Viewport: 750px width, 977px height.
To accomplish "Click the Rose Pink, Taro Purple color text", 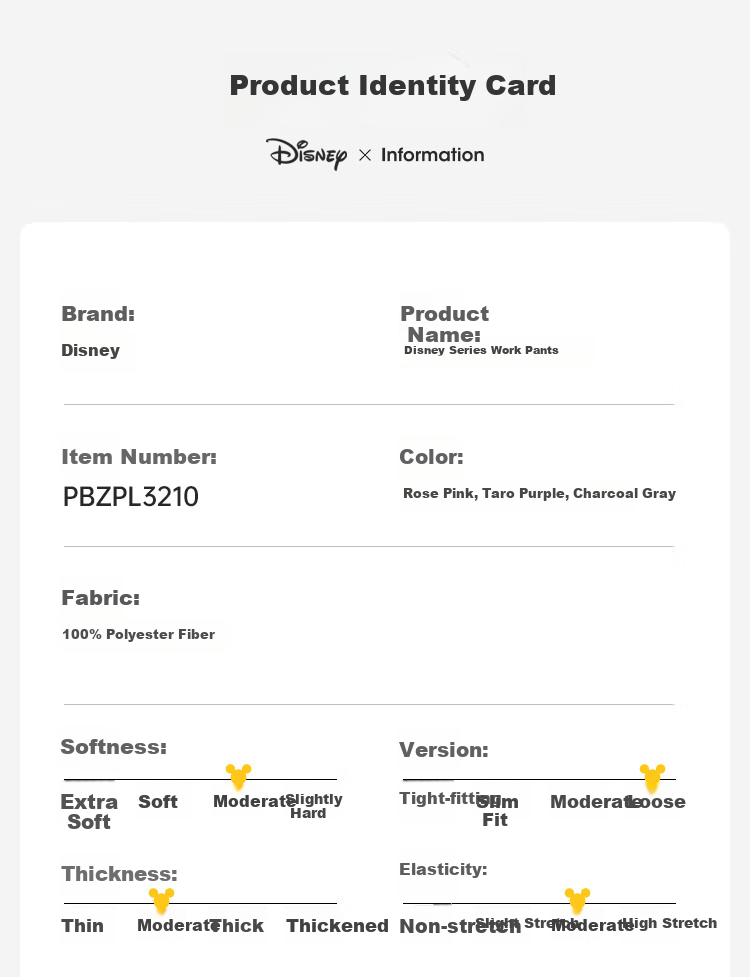I will (x=486, y=493).
